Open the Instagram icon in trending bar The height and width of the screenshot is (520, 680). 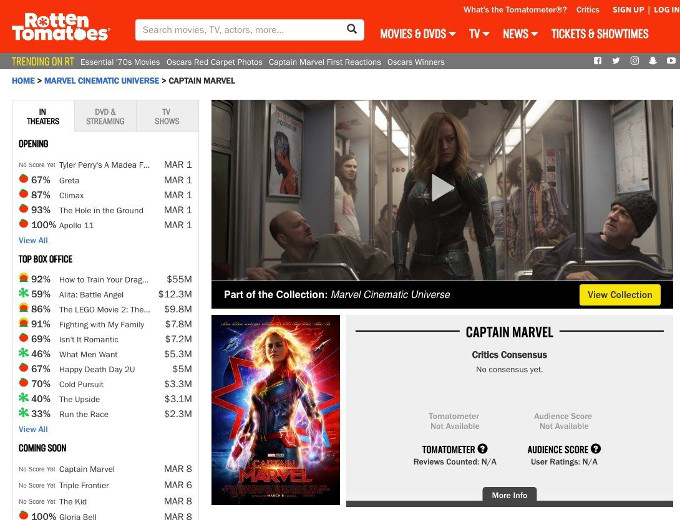tap(635, 62)
